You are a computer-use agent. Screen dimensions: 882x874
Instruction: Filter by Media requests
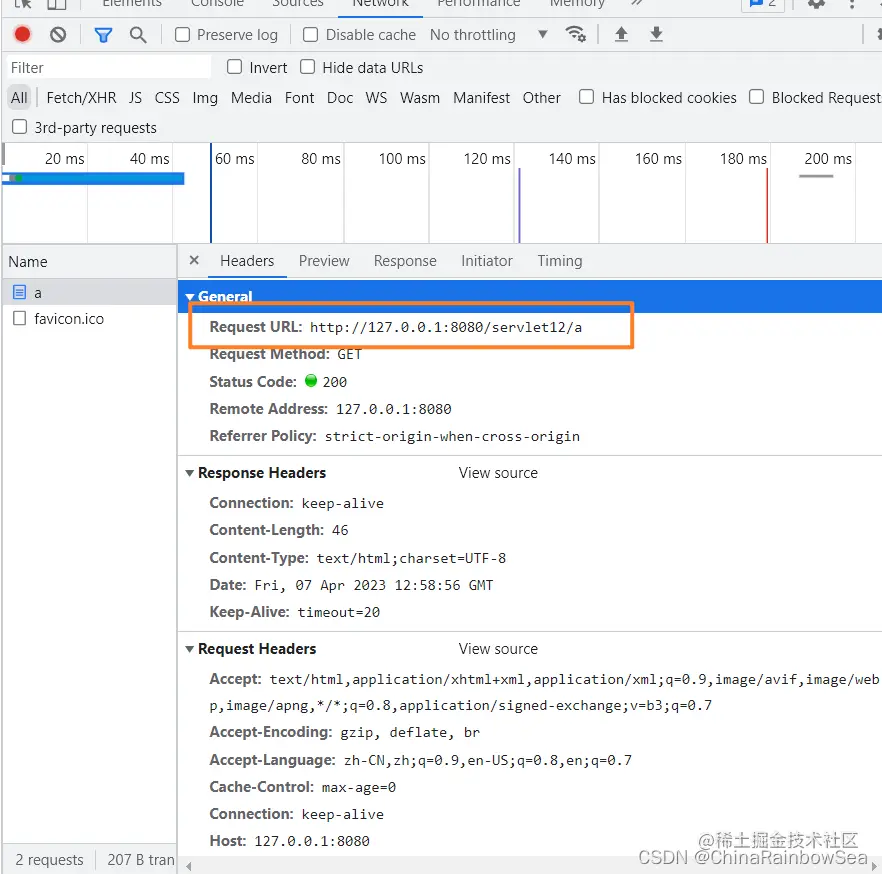(x=251, y=98)
